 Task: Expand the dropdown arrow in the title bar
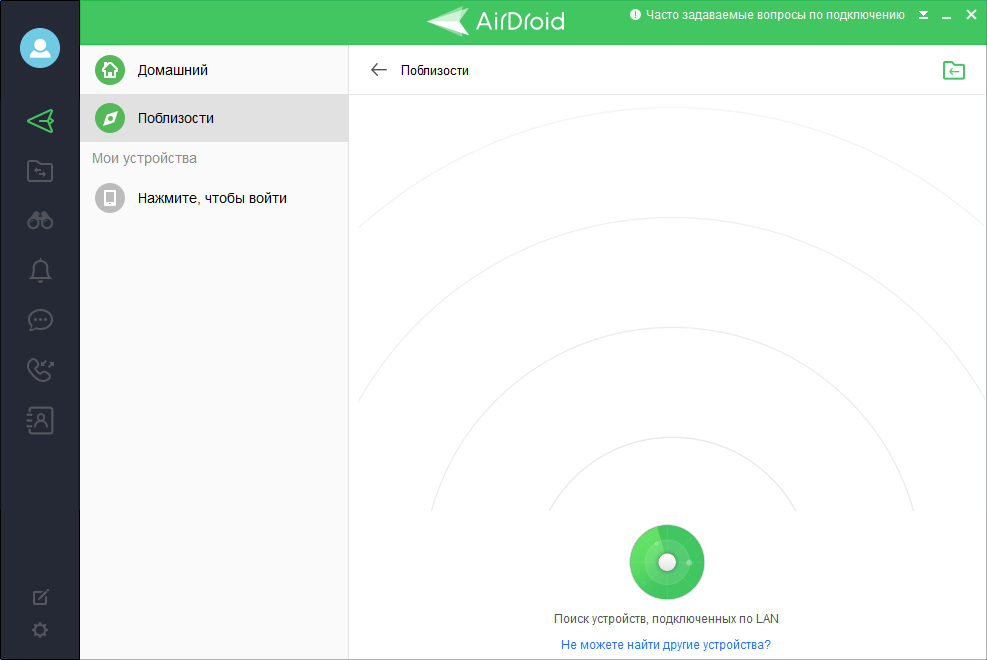(x=923, y=15)
